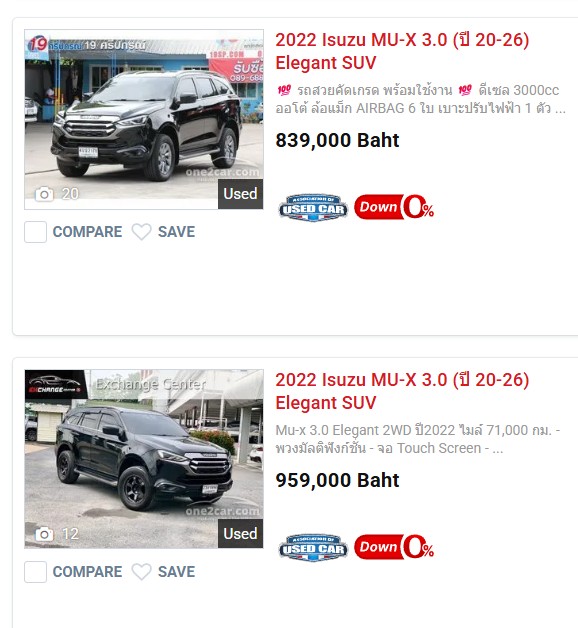Viewport: 578px width, 628px height.
Task: Click the Used Car association badge on first listing
Action: [x=313, y=207]
